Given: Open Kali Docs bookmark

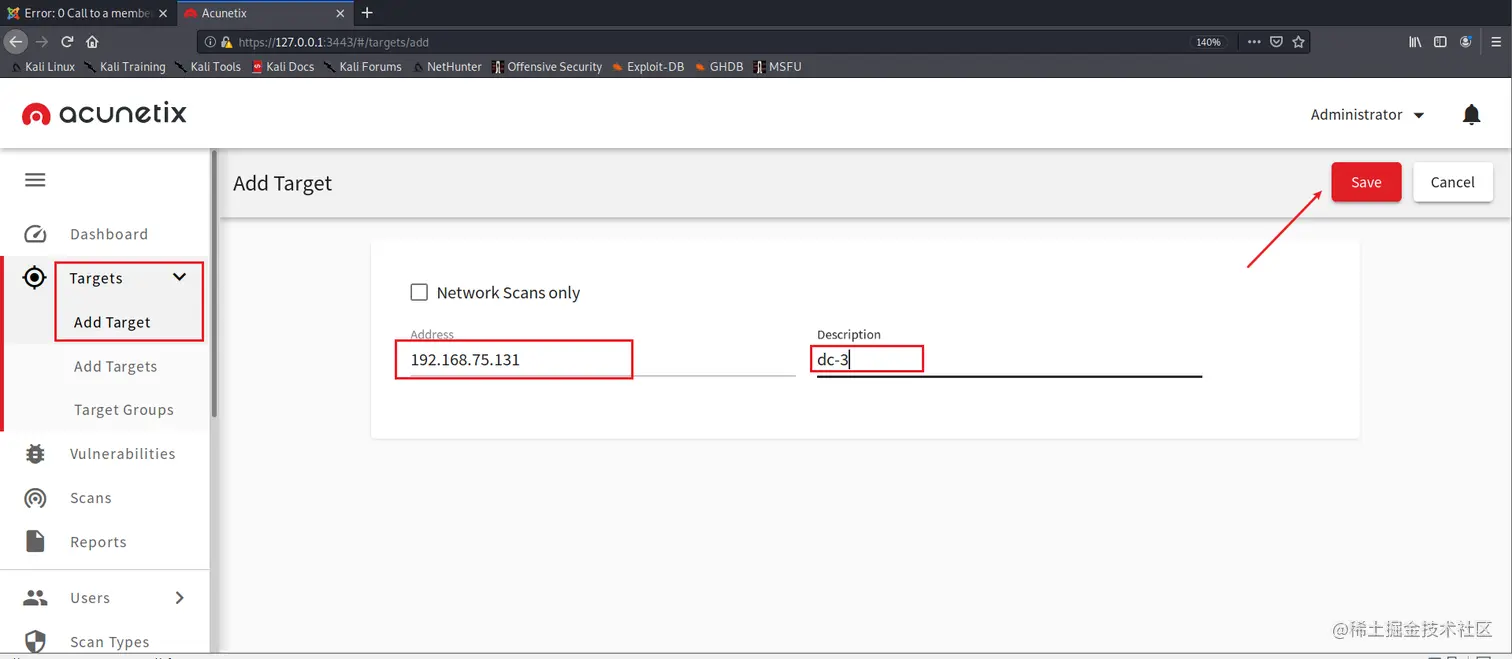Looking at the screenshot, I should click(x=283, y=67).
